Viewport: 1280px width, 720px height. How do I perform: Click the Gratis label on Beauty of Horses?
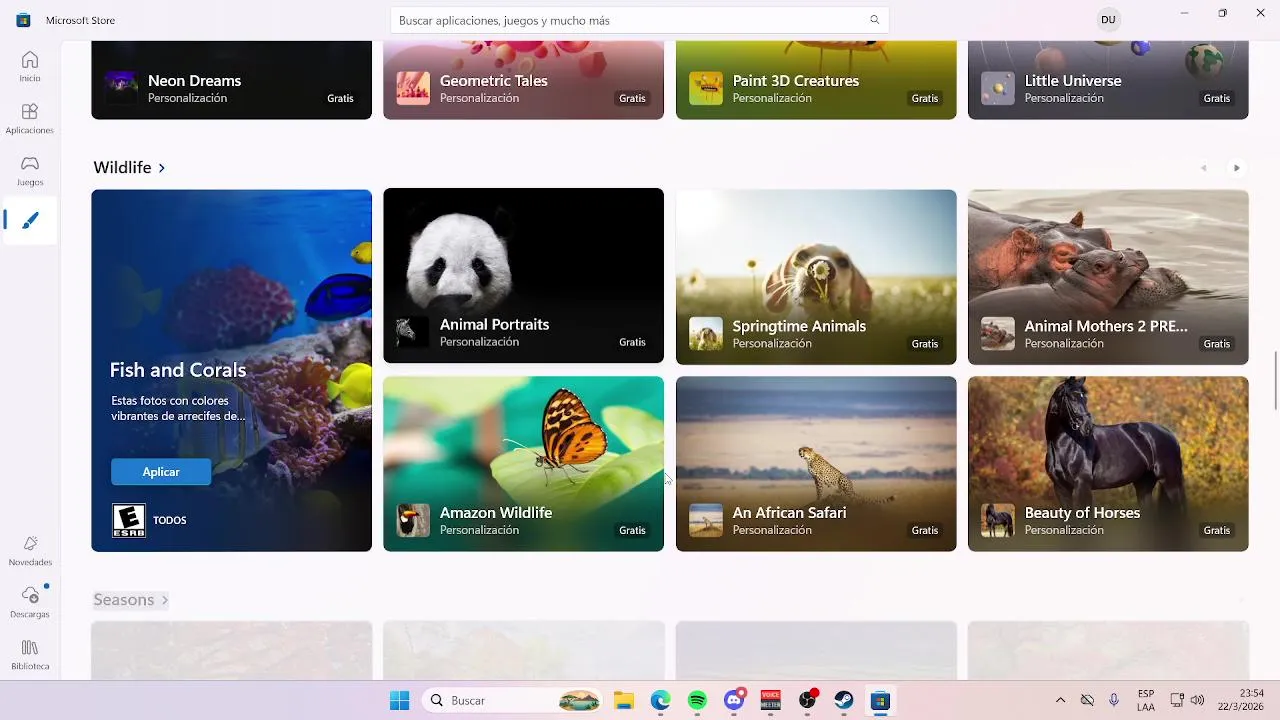click(1217, 530)
